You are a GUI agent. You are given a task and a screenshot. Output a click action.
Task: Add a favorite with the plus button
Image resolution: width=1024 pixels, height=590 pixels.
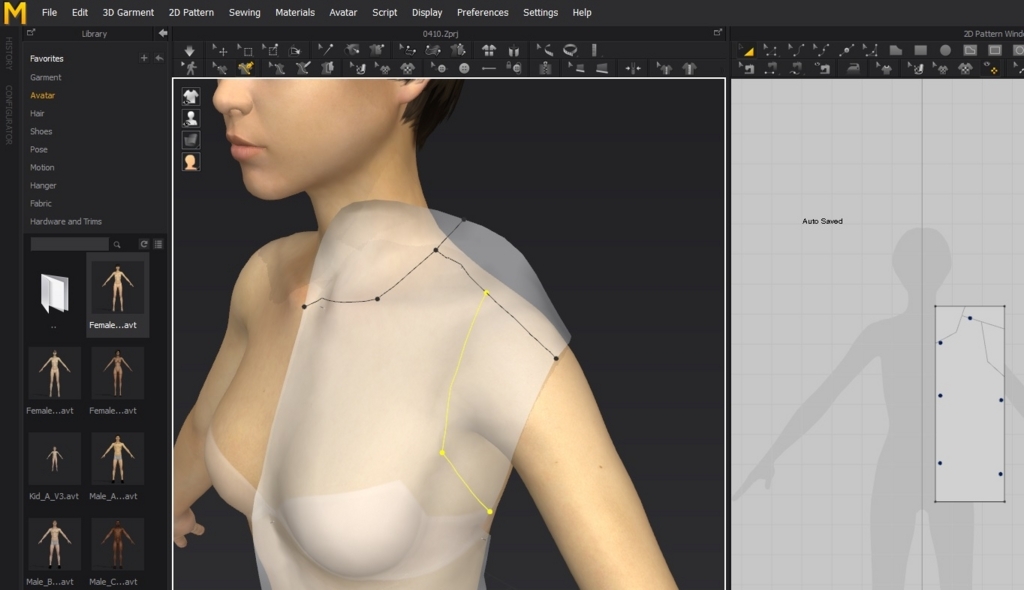click(144, 58)
